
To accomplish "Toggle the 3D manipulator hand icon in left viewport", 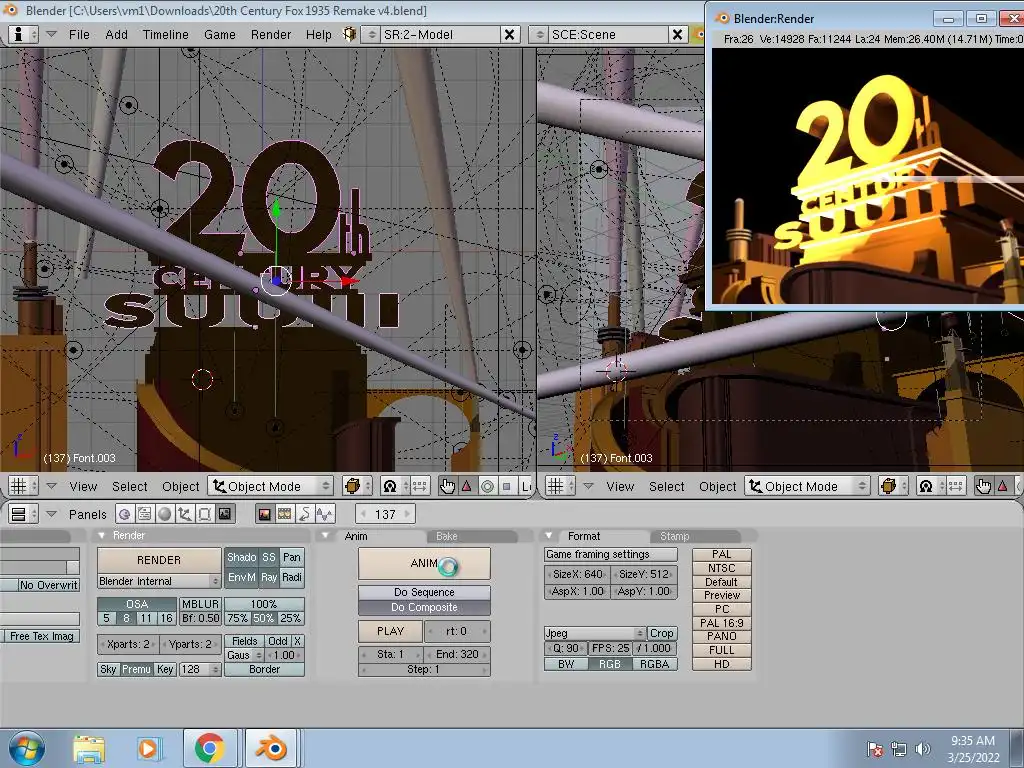I will 447,486.
